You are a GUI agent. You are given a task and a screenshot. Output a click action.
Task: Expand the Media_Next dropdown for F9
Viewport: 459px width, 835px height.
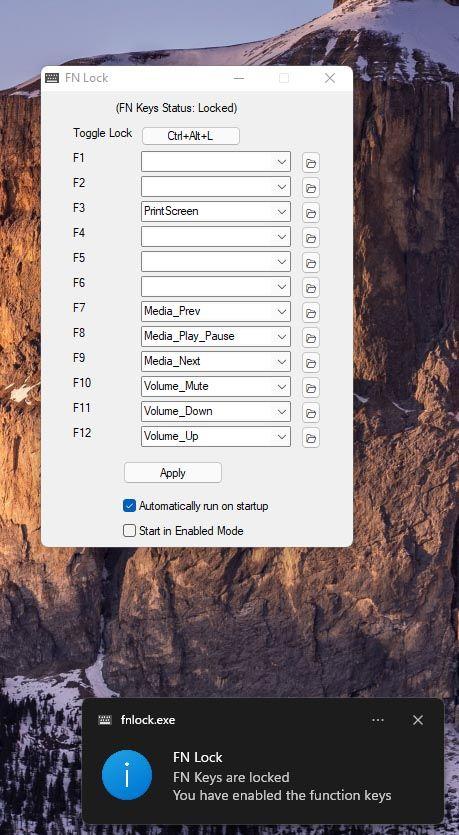point(216,361)
